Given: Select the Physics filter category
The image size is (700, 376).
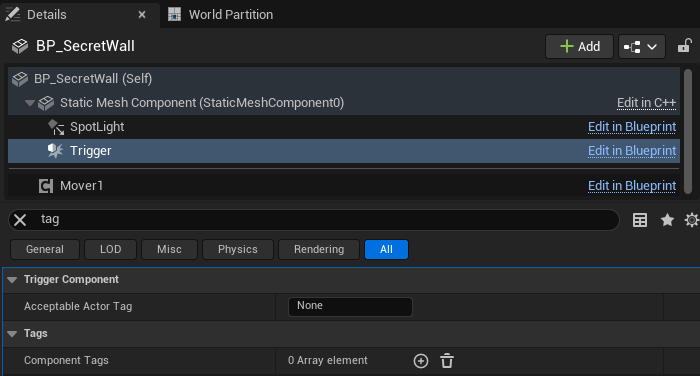Looking at the screenshot, I should click(x=238, y=249).
